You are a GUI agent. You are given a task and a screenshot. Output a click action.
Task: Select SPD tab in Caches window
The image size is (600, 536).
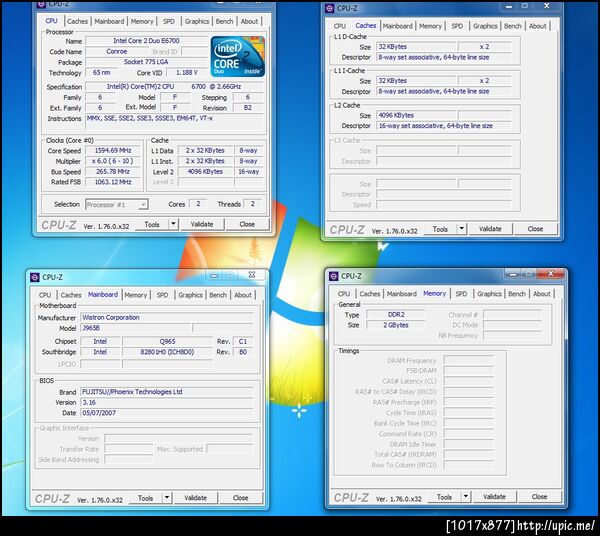457,26
